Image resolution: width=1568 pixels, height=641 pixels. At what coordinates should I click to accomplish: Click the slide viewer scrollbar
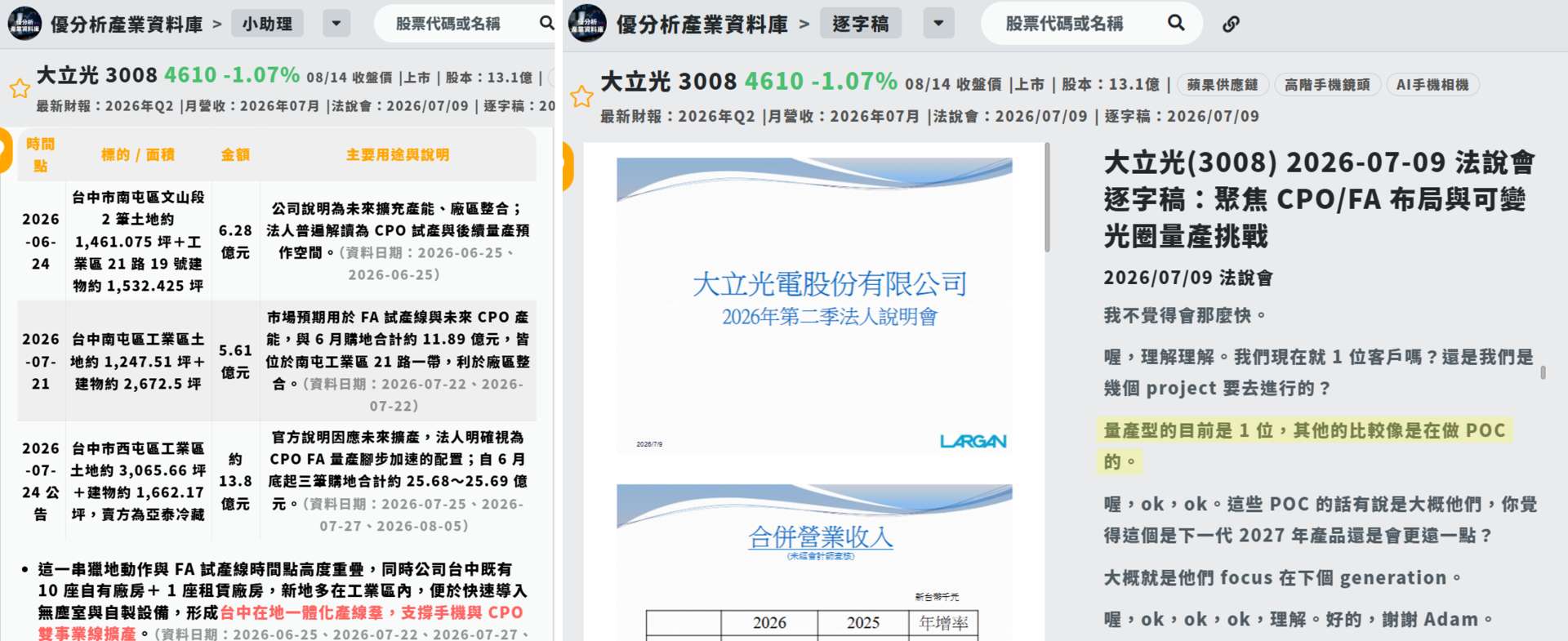[1046, 198]
